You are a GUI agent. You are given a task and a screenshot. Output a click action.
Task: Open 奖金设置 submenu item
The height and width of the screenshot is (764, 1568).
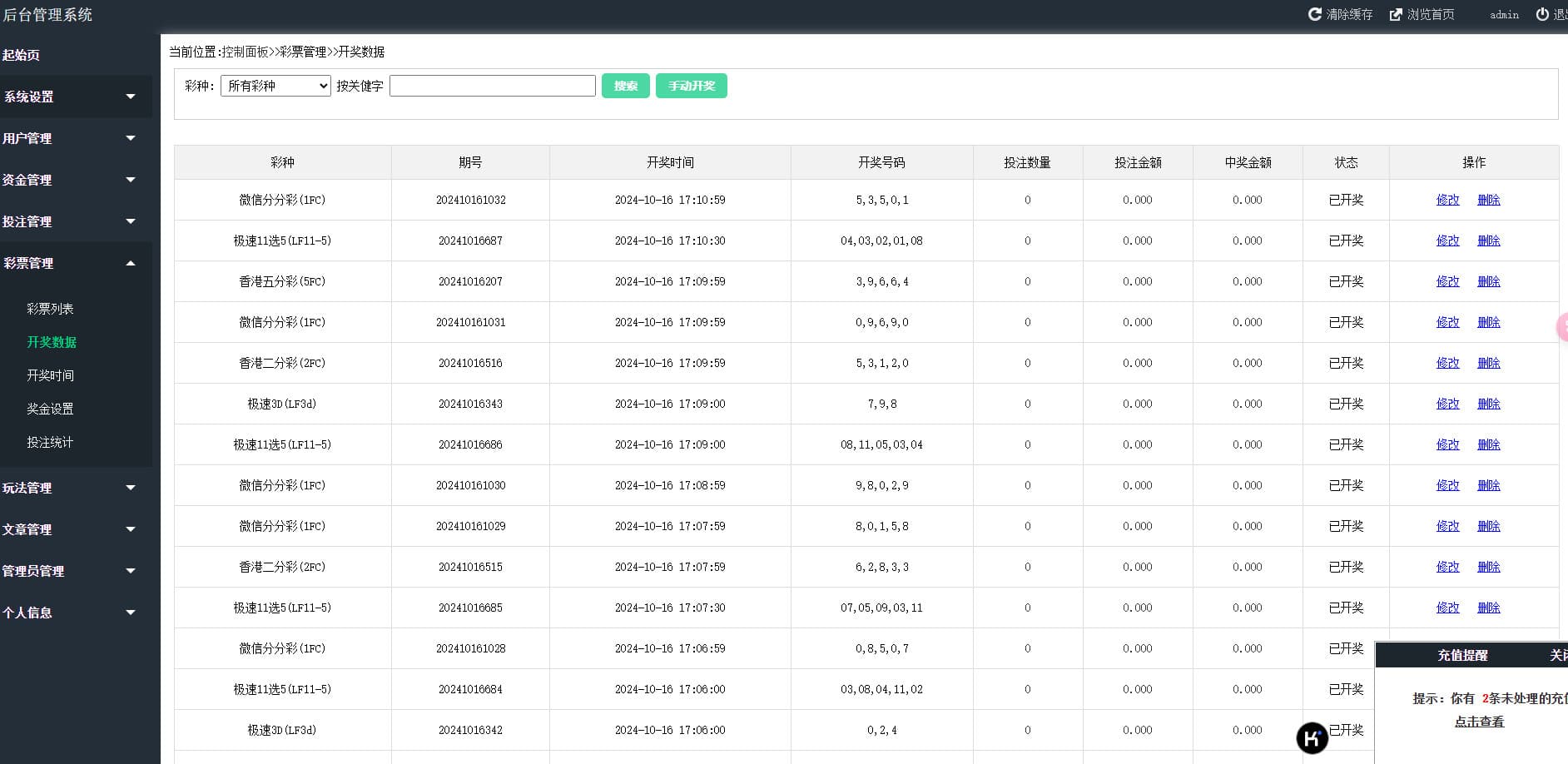(x=50, y=409)
